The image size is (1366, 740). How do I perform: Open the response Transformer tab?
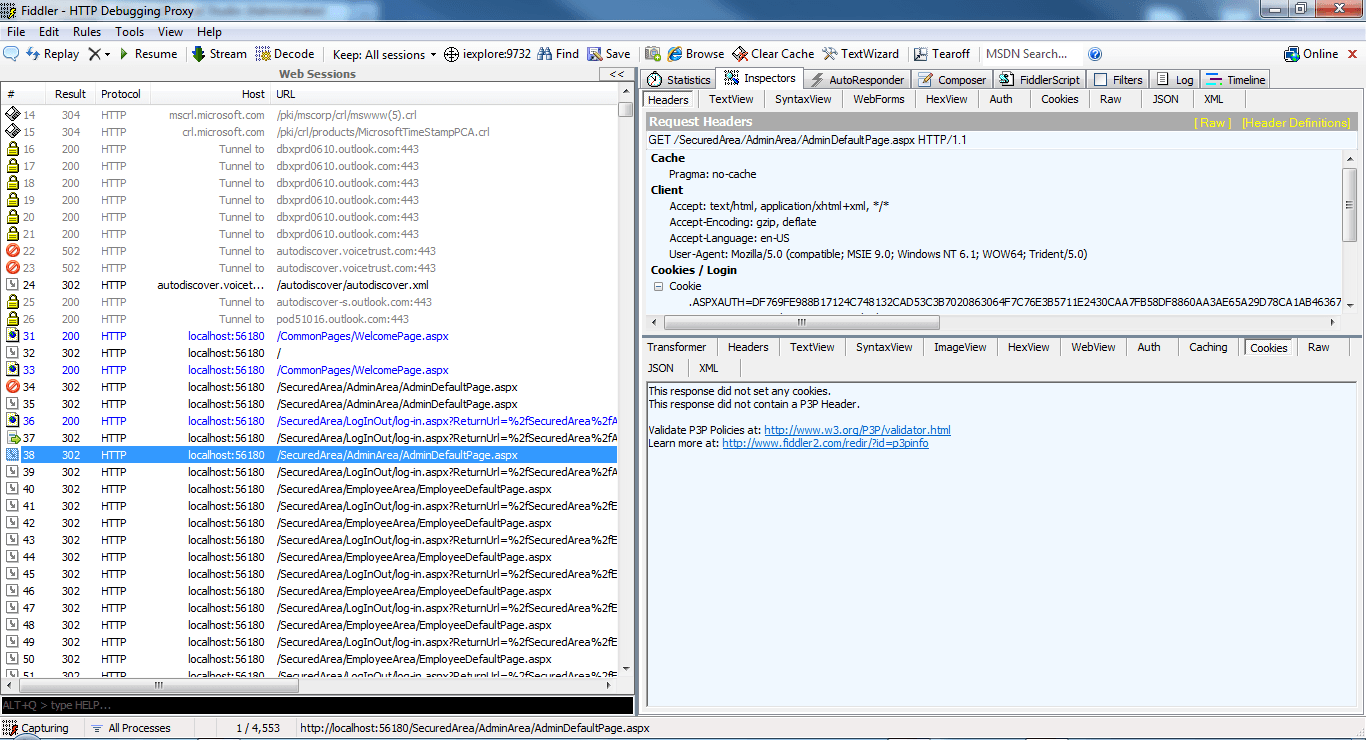pyautogui.click(x=677, y=347)
